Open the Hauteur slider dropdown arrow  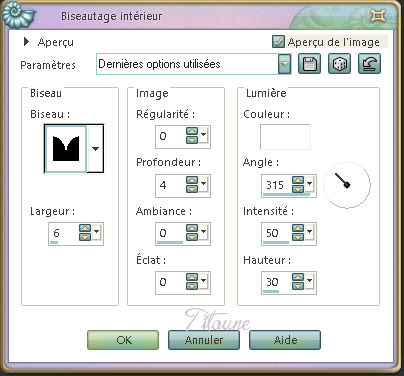[309, 280]
